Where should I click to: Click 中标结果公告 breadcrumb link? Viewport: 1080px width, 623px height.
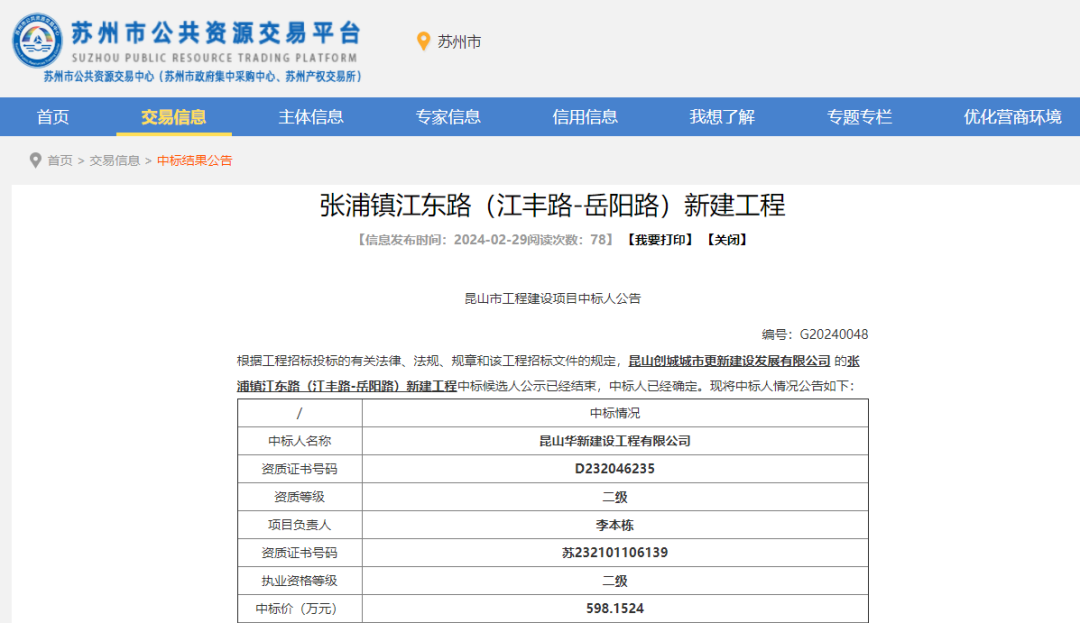(x=194, y=160)
